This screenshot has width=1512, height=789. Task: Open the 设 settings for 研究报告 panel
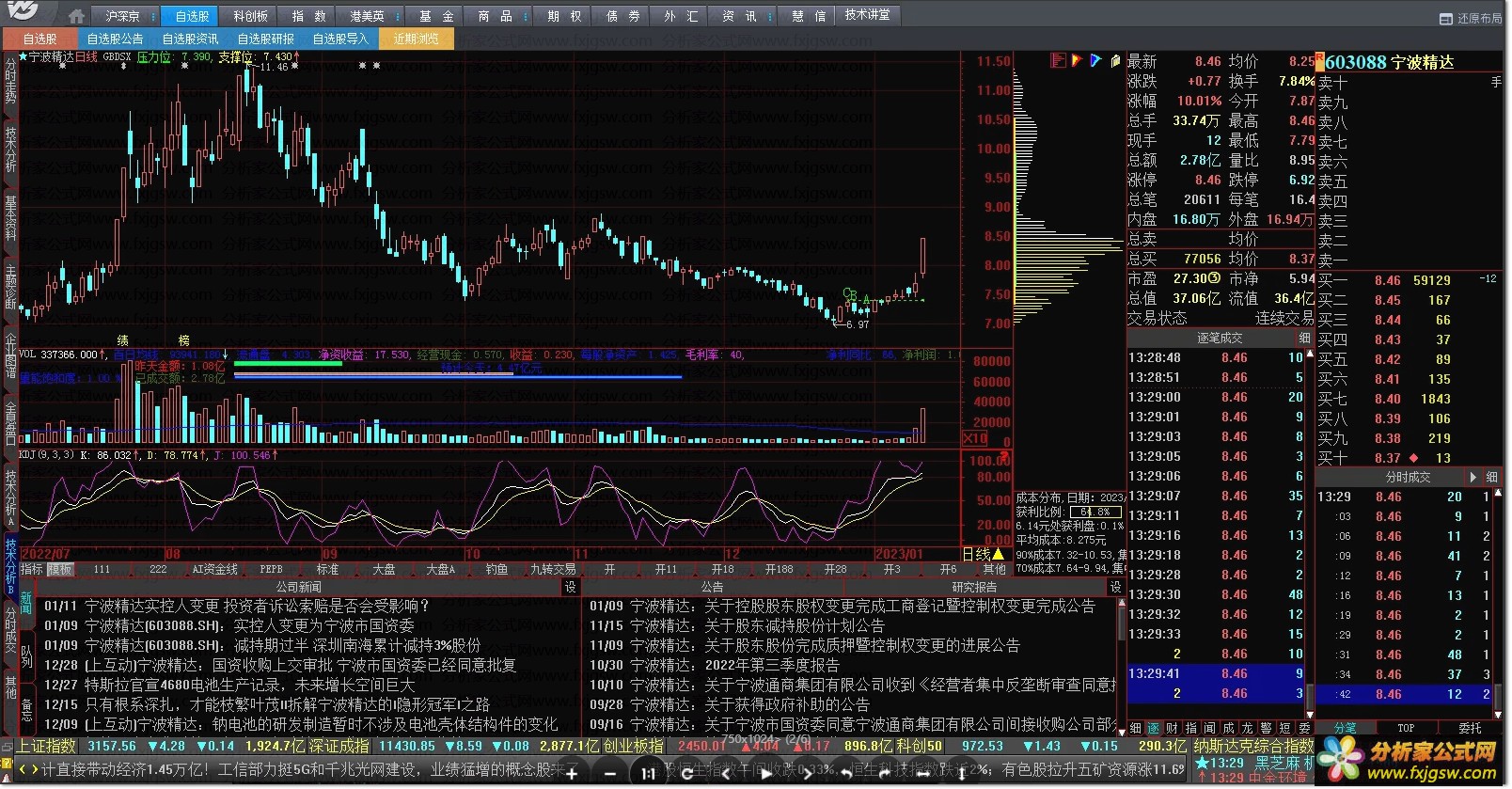coord(1115,588)
